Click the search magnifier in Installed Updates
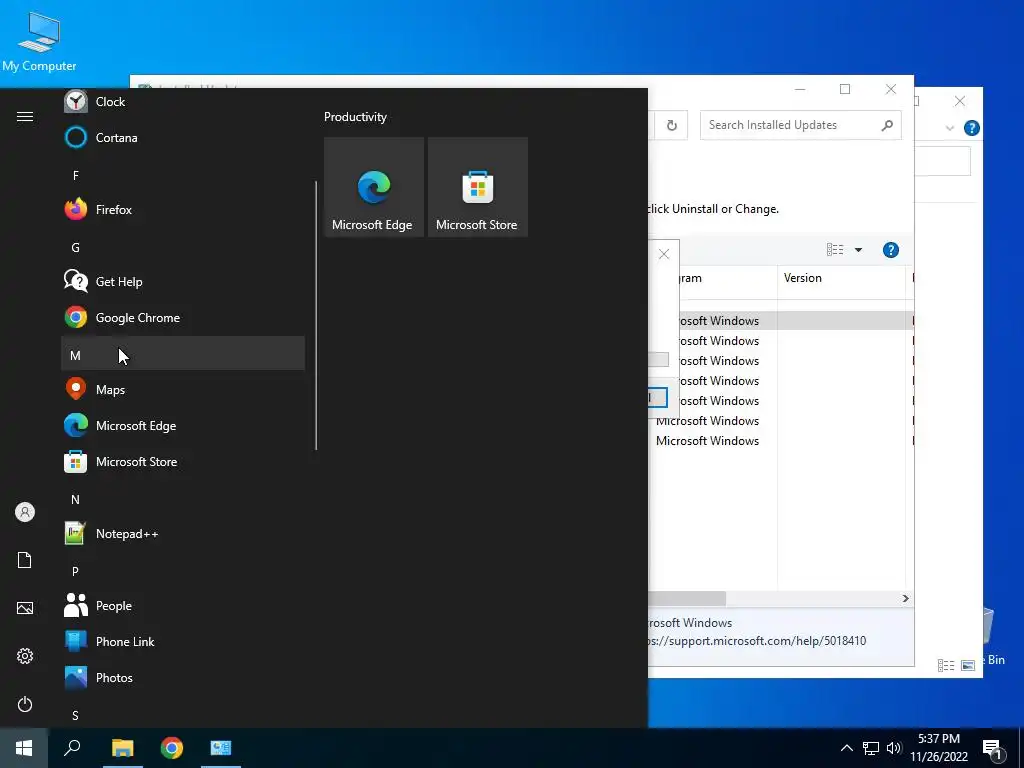Viewport: 1024px width, 768px height. click(x=887, y=125)
